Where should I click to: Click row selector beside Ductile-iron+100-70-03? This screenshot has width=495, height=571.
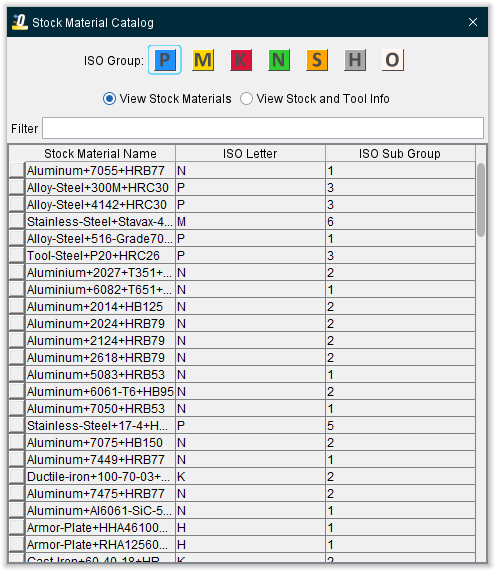pos(17,476)
